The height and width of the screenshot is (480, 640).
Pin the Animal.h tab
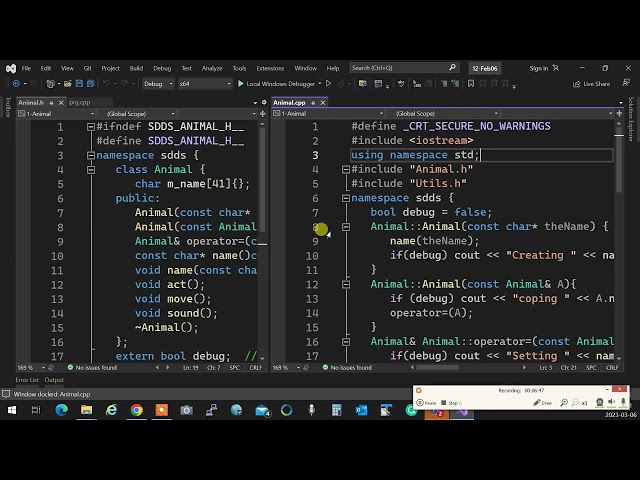click(x=51, y=102)
